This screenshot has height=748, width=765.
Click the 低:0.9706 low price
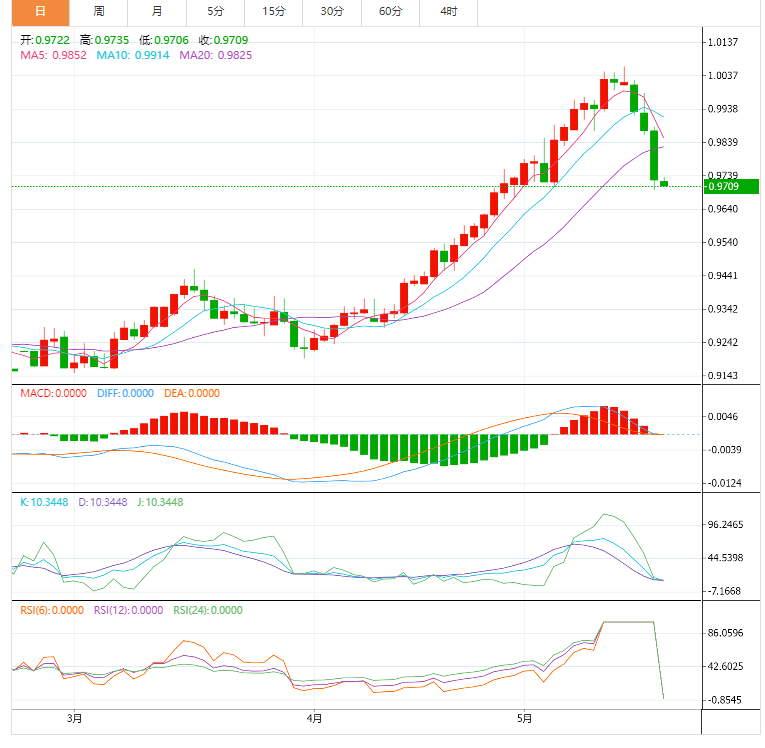pos(164,40)
